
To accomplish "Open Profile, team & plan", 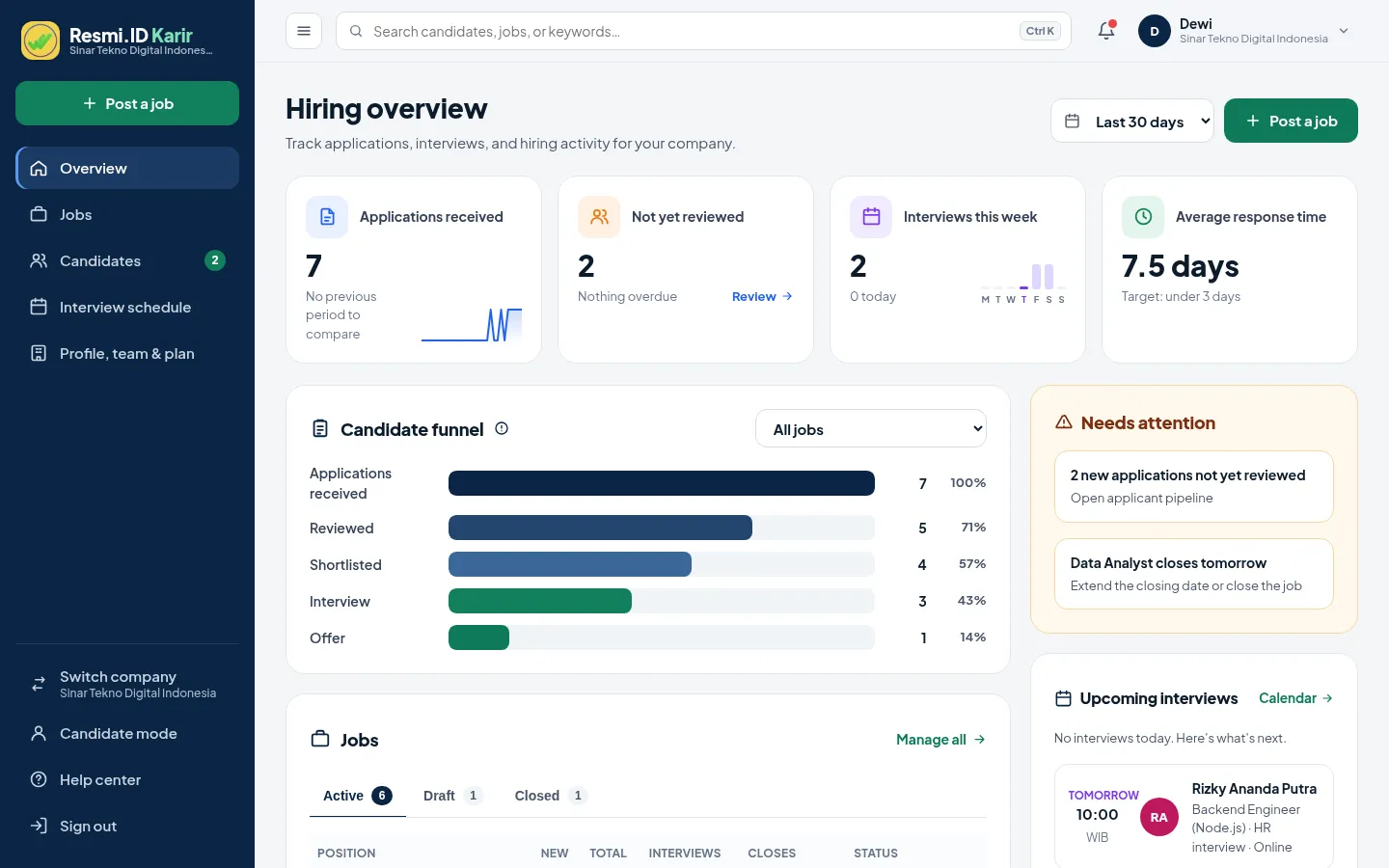I will 127,353.
